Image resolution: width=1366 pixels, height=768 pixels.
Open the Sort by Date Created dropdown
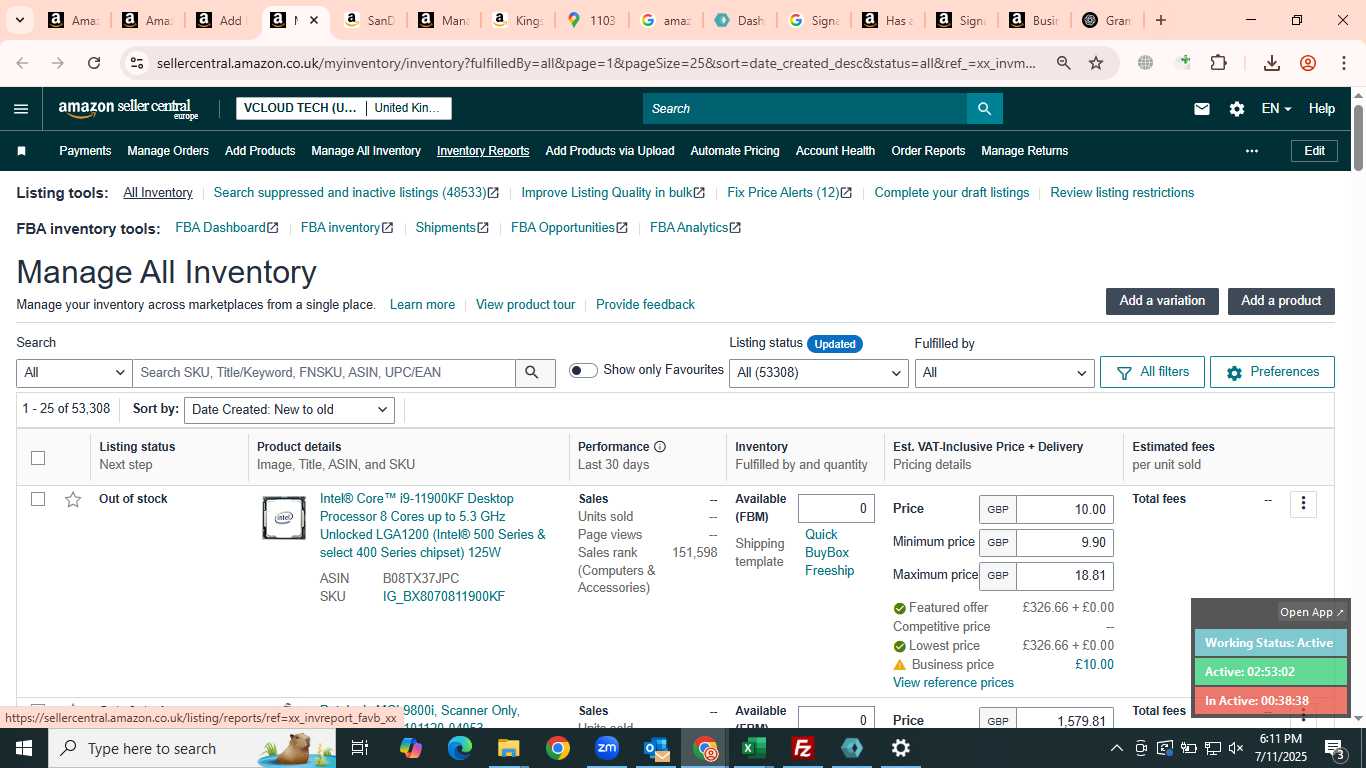click(x=289, y=410)
